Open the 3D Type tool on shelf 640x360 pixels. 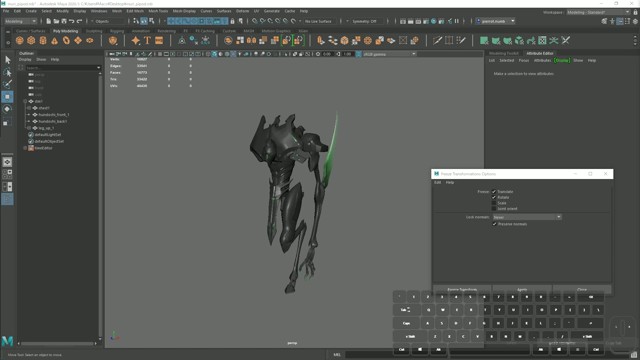[147, 40]
